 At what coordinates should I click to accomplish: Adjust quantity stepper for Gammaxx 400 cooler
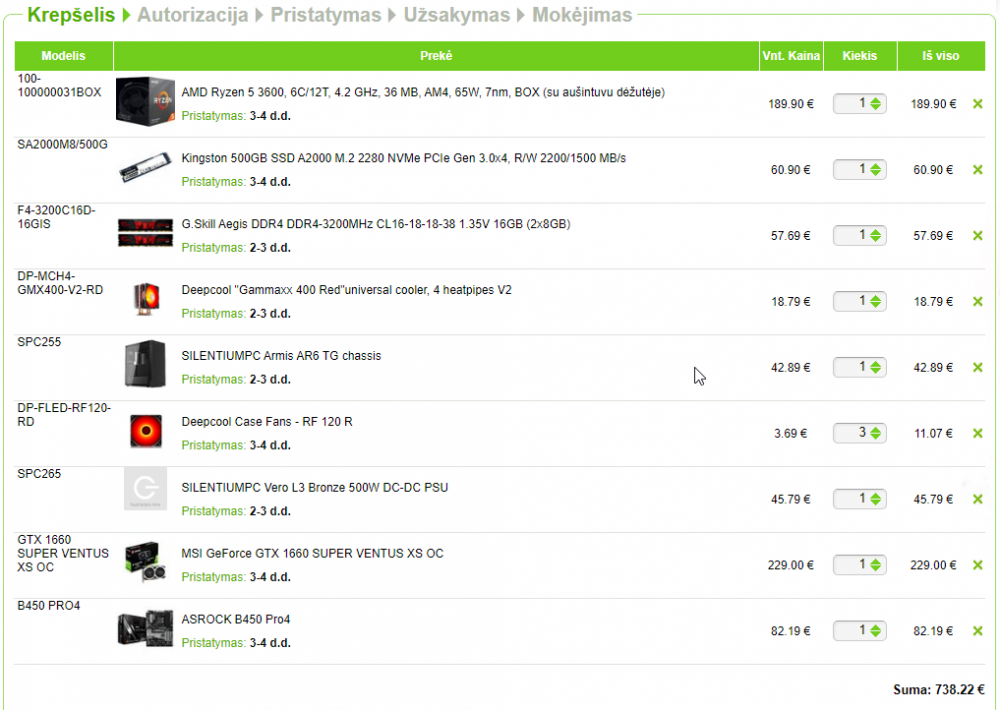(x=875, y=301)
